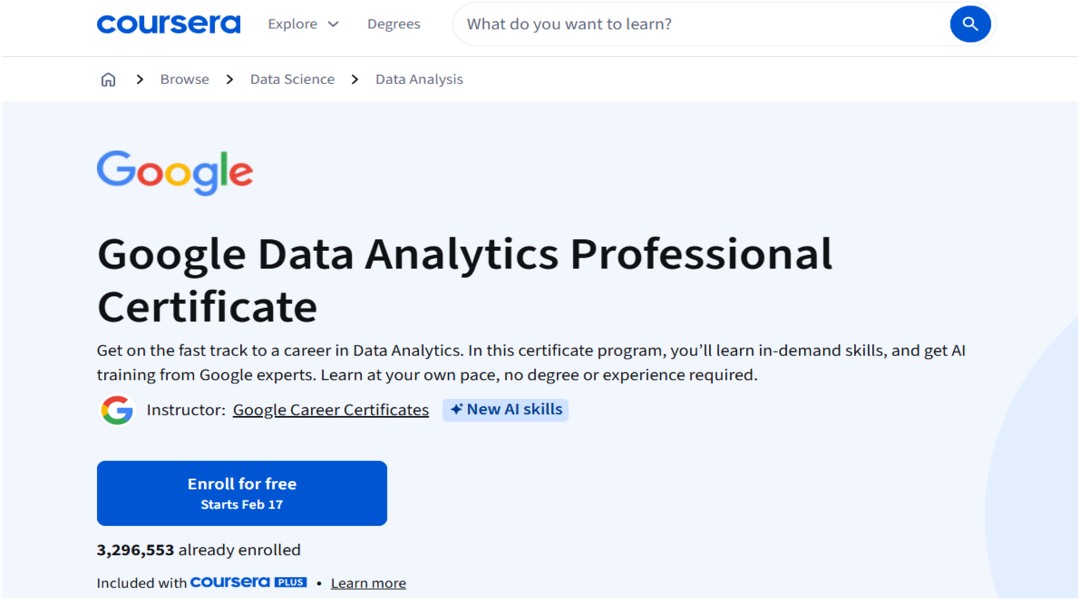Open the Explore menu
The width and height of the screenshot is (1080, 600).
[292, 24]
